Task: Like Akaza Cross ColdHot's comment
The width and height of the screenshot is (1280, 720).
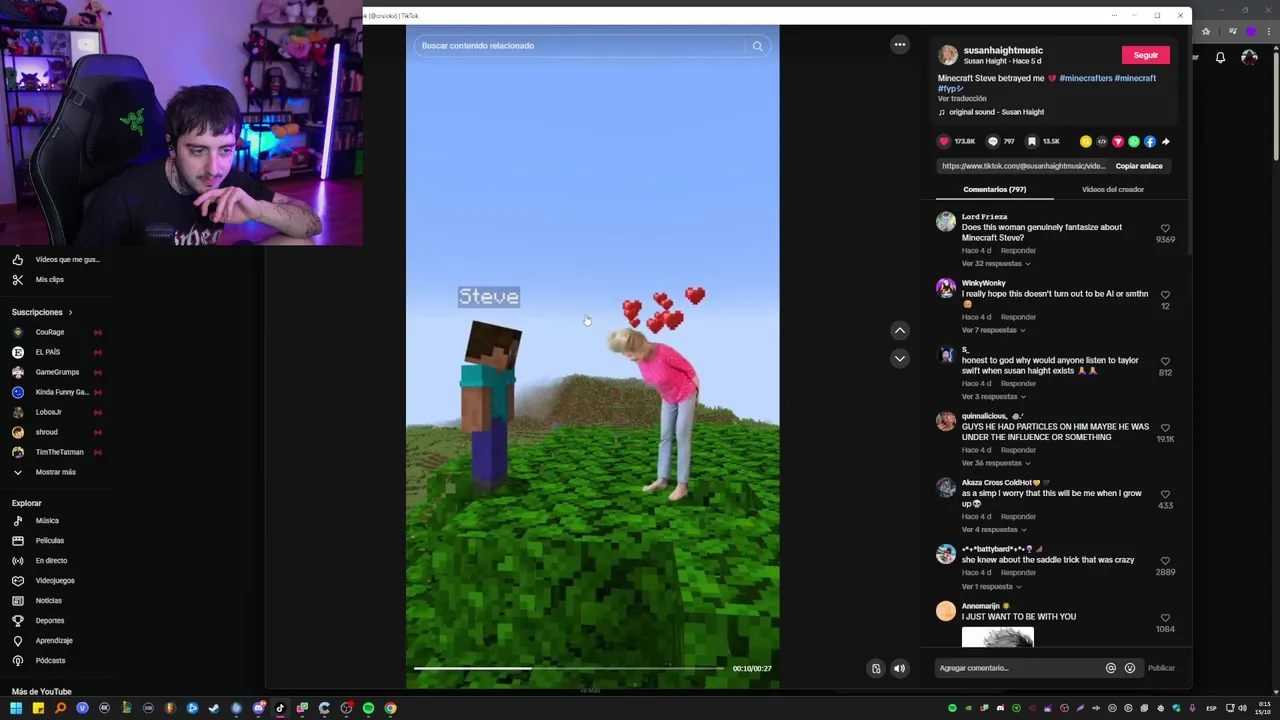Action: click(1165, 494)
